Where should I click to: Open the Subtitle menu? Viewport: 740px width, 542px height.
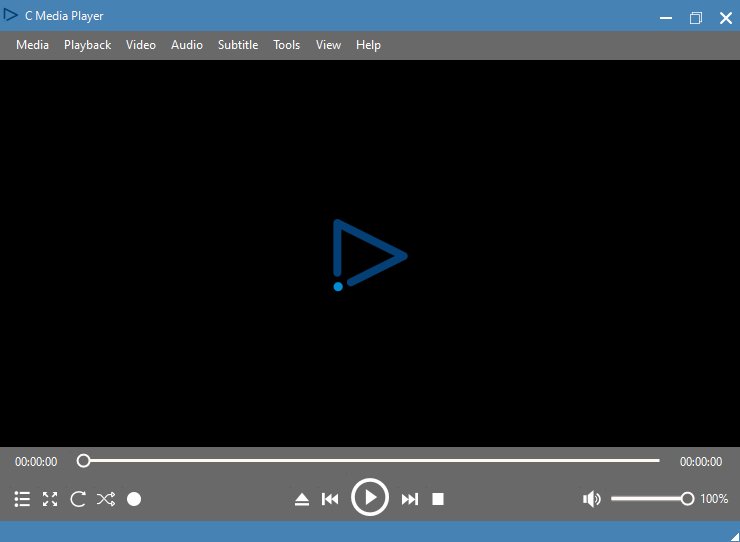point(238,45)
